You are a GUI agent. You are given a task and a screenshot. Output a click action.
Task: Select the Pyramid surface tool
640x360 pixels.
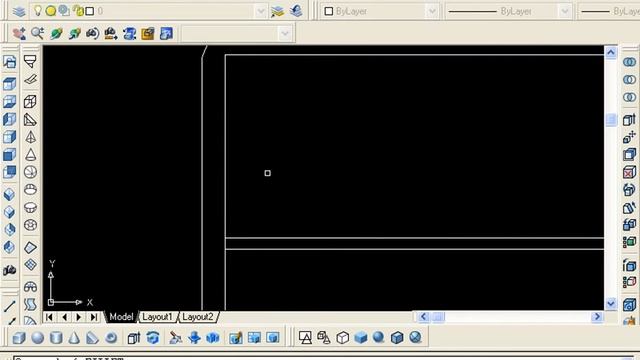pyautogui.click(x=30, y=137)
